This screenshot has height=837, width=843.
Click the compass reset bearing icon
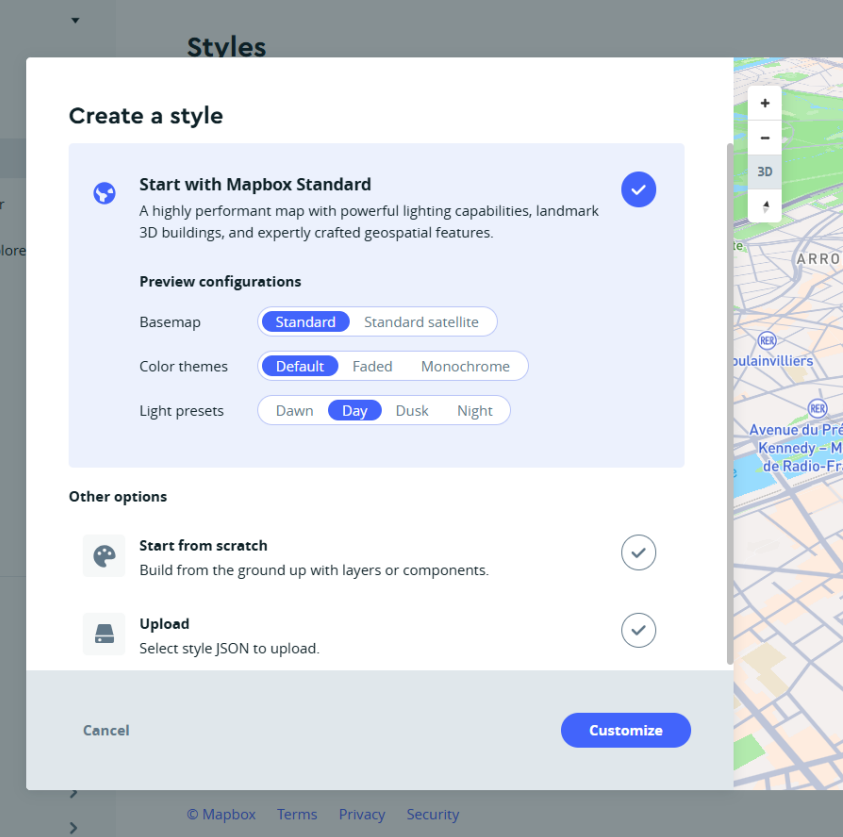pos(765,206)
